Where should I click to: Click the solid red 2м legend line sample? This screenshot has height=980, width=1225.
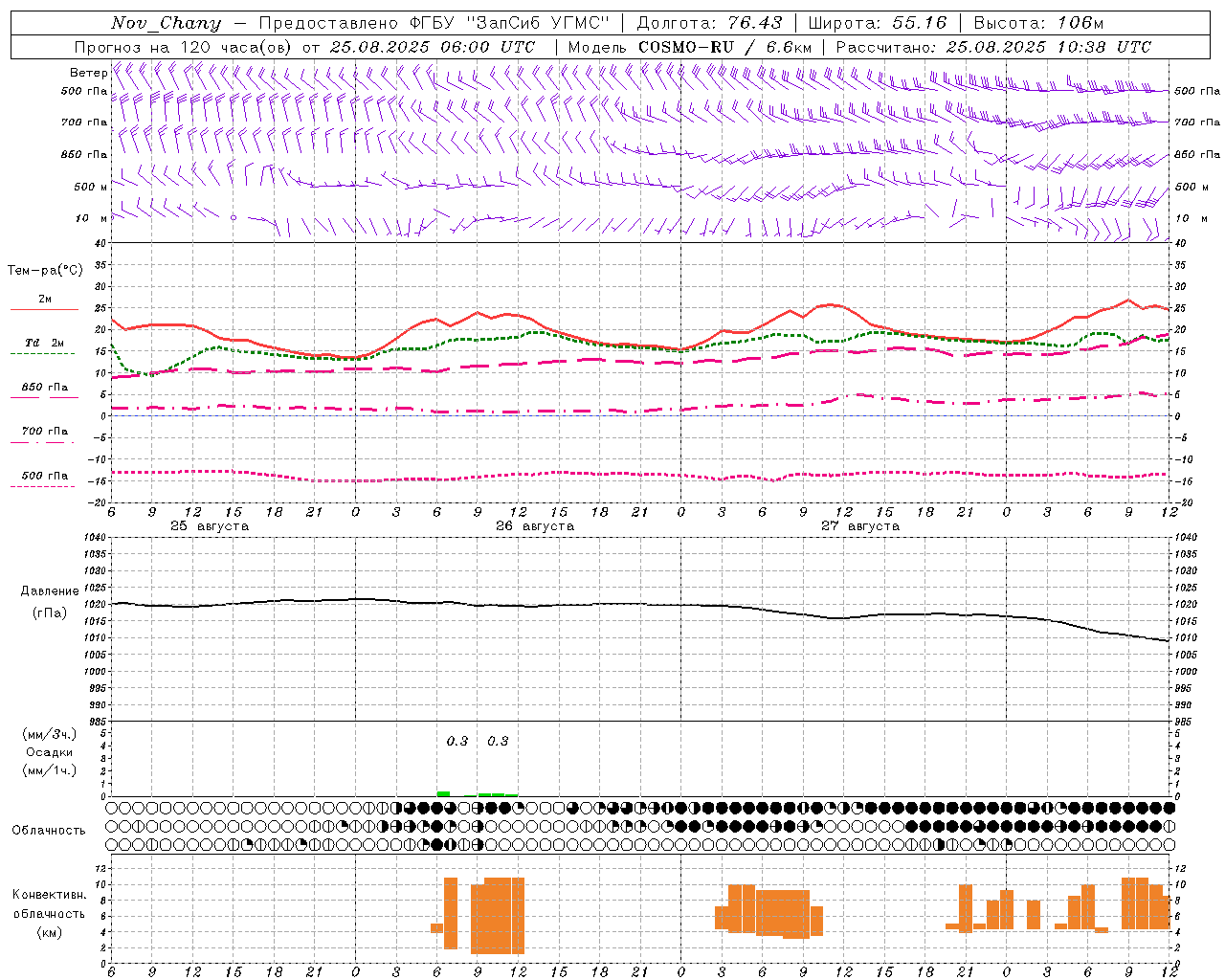pos(44,310)
